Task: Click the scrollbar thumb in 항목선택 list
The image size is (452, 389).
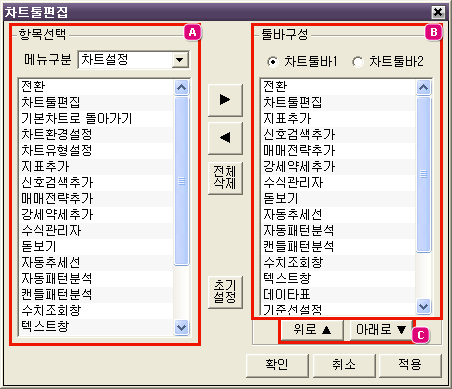Action: pyautogui.click(x=182, y=181)
